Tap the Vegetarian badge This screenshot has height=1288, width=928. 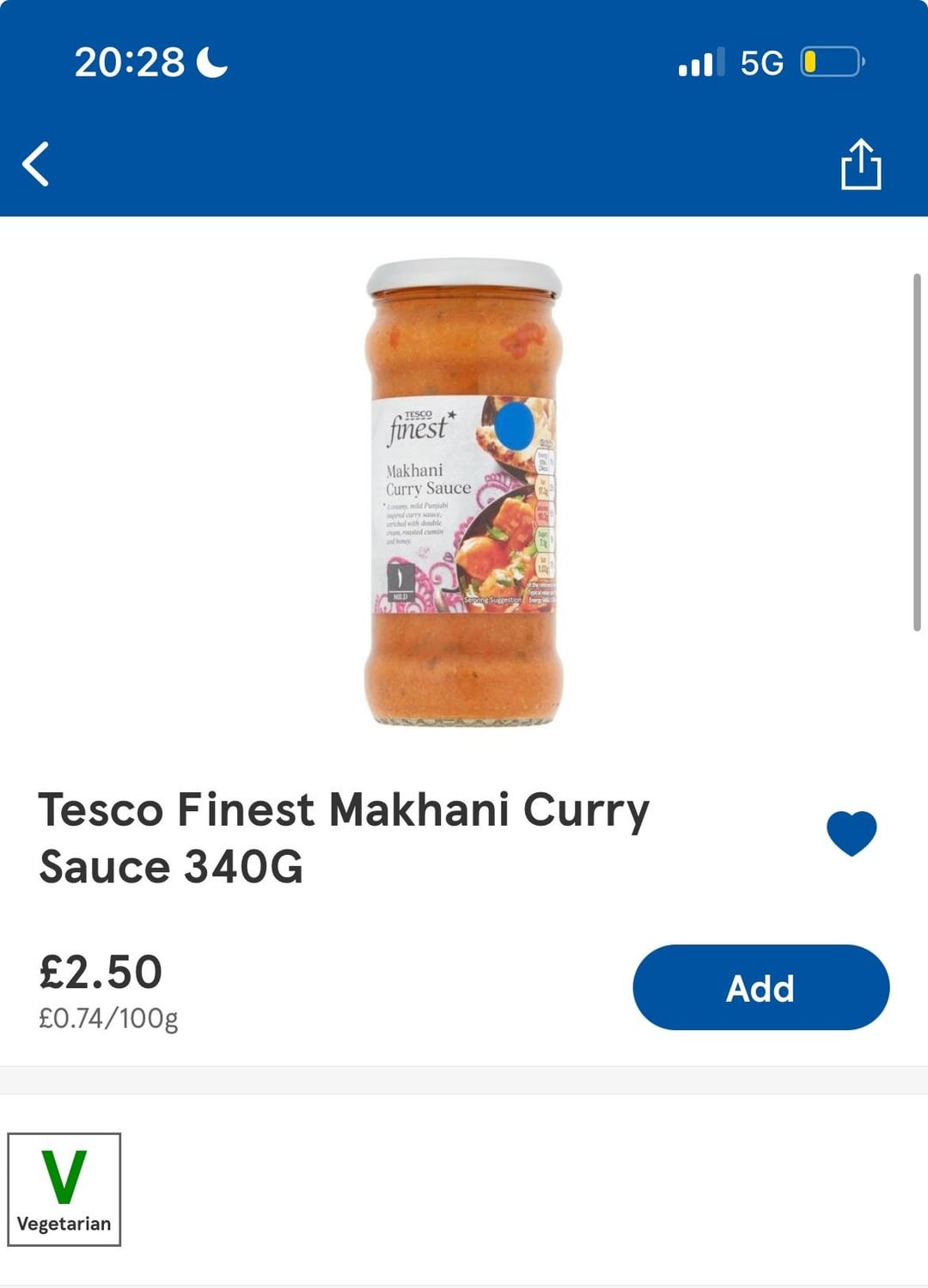[64, 1189]
